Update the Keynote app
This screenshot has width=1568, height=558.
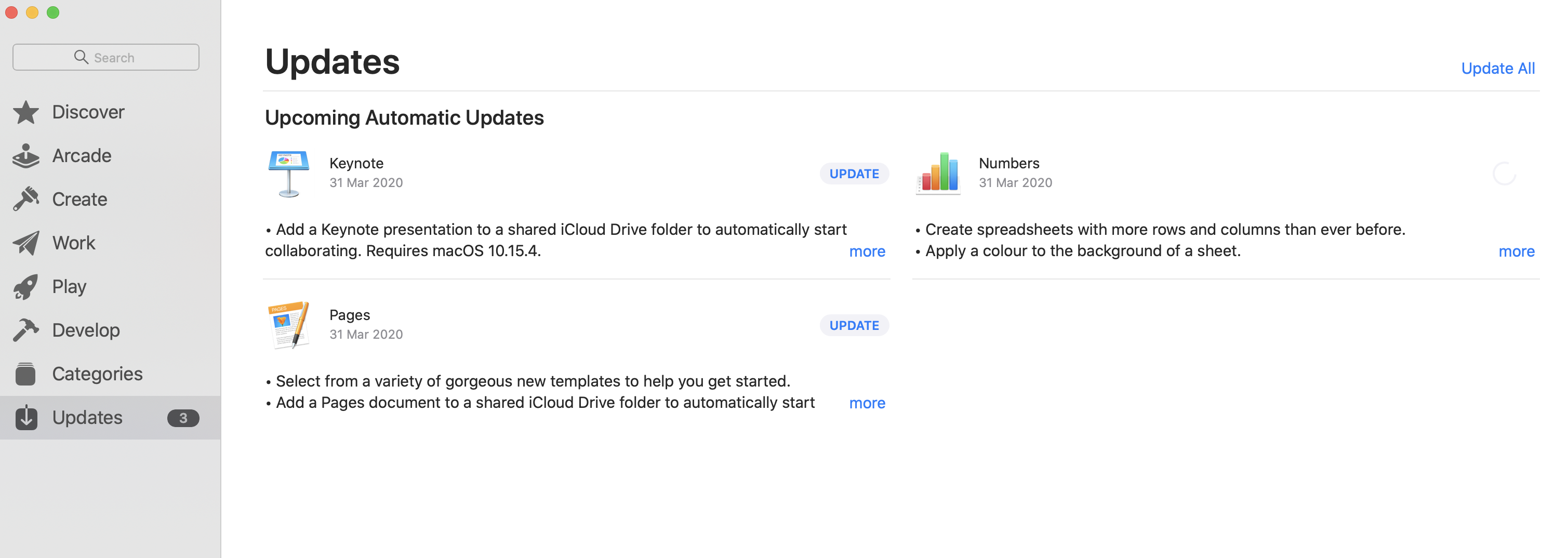tap(854, 174)
